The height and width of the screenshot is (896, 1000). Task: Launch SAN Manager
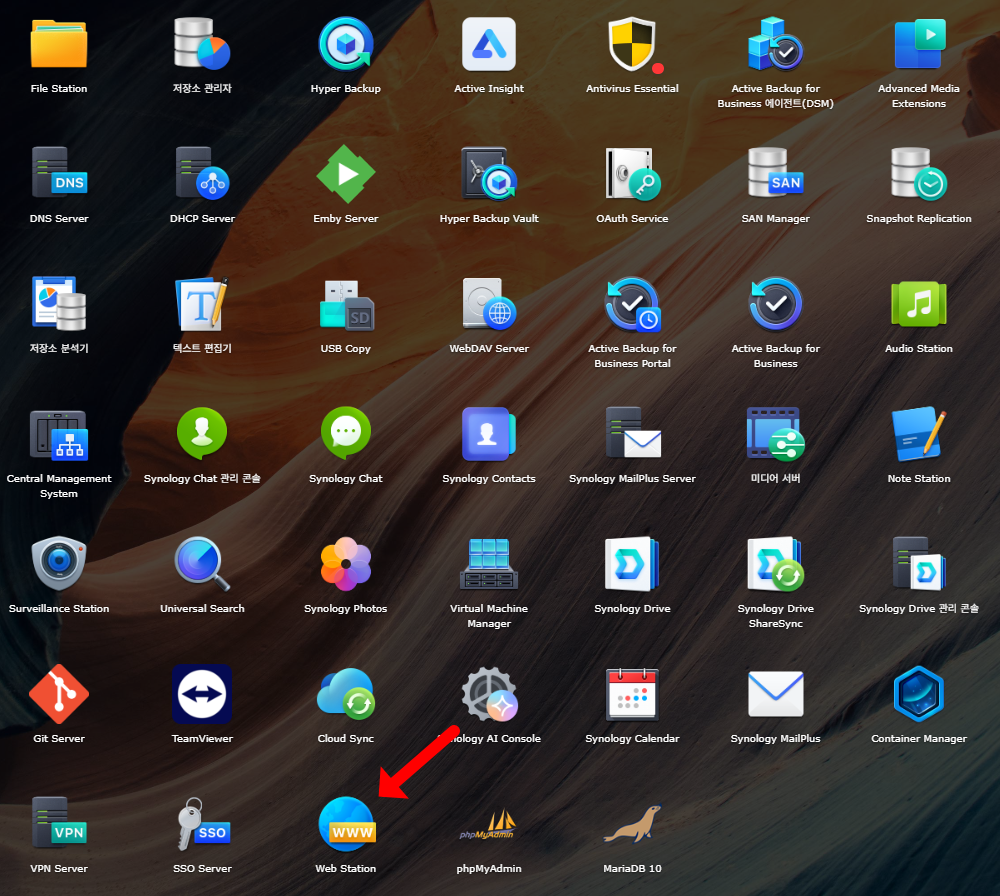tap(776, 173)
